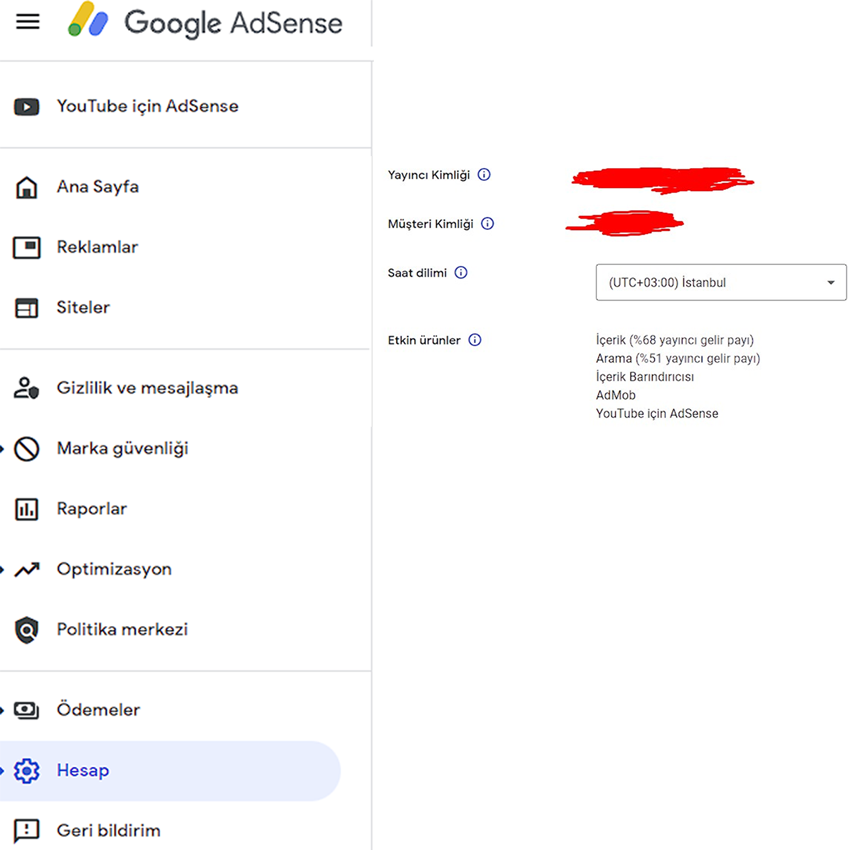This screenshot has width=850, height=850.
Task: Click the Etkin ürünler label
Action: [x=424, y=340]
